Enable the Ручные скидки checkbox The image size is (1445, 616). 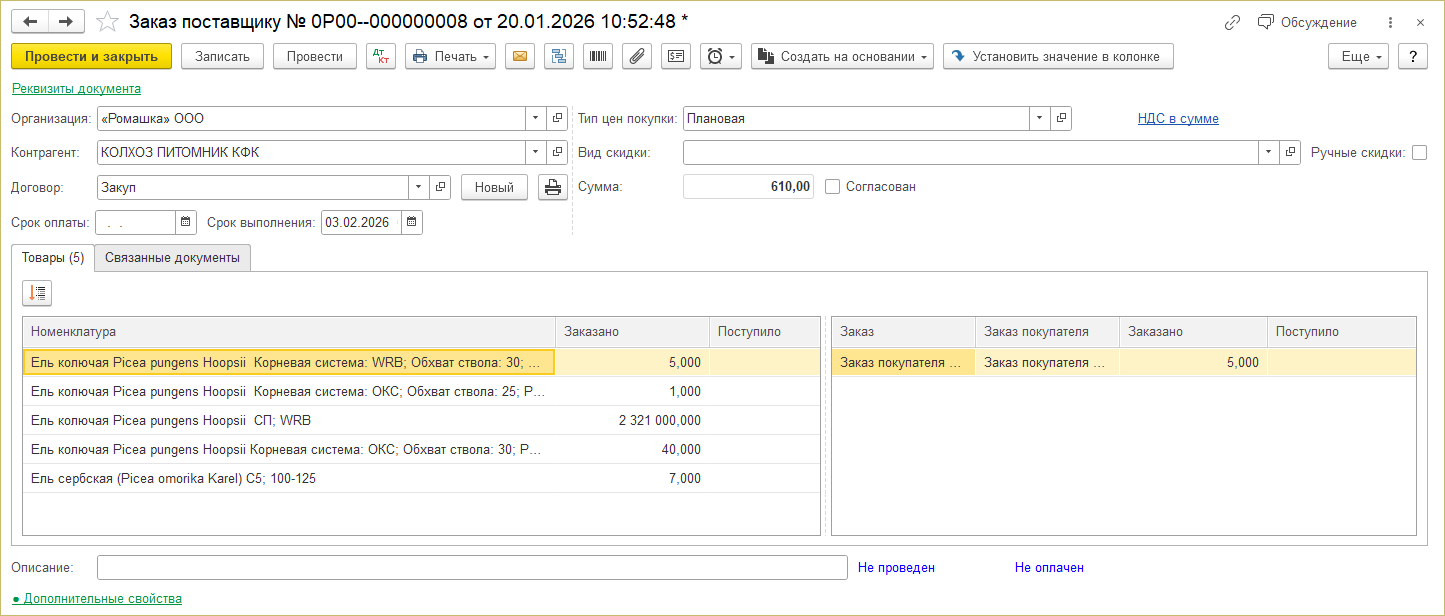tap(1419, 153)
